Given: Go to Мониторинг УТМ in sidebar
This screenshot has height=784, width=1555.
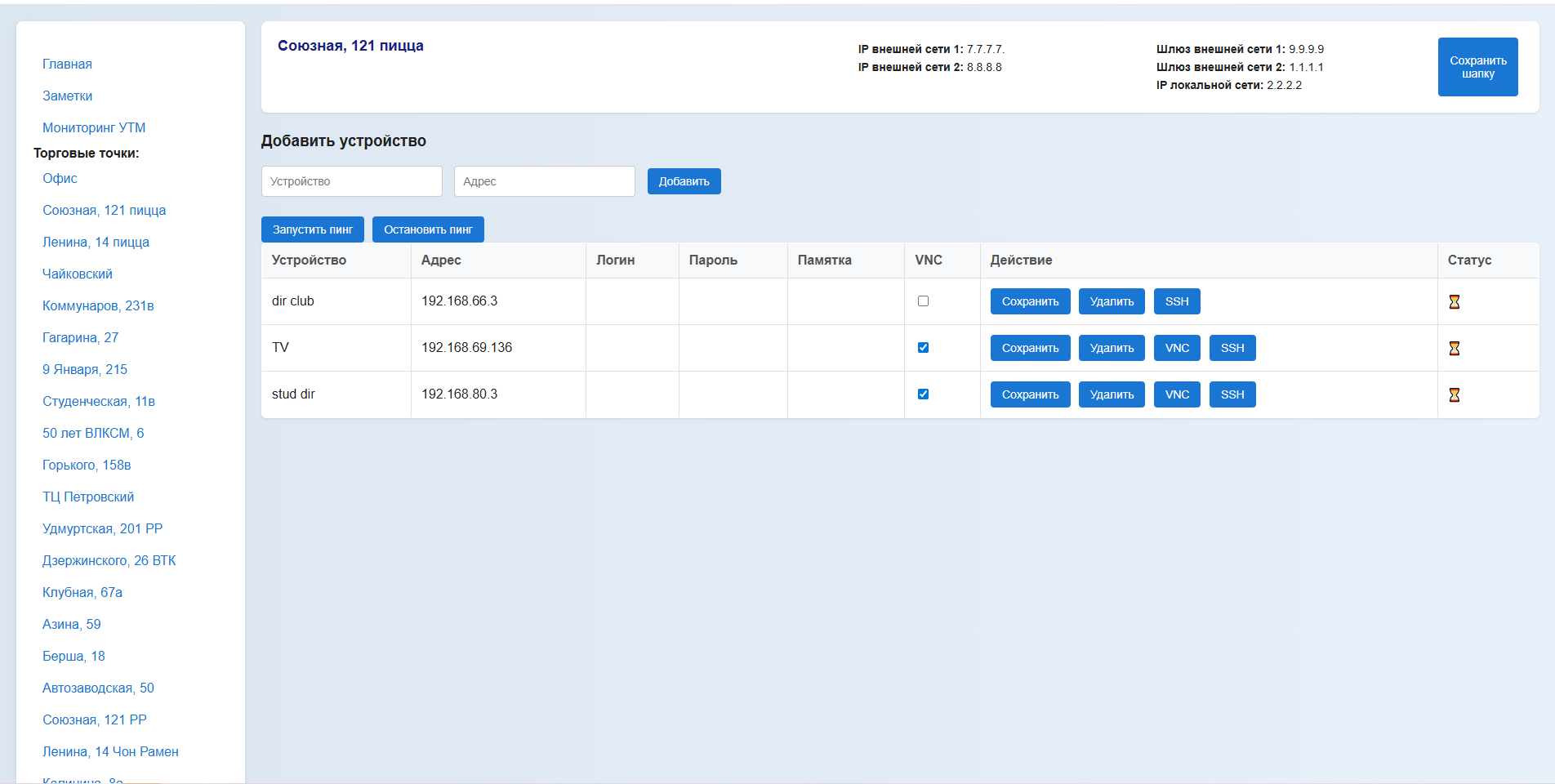Looking at the screenshot, I should click(x=94, y=127).
